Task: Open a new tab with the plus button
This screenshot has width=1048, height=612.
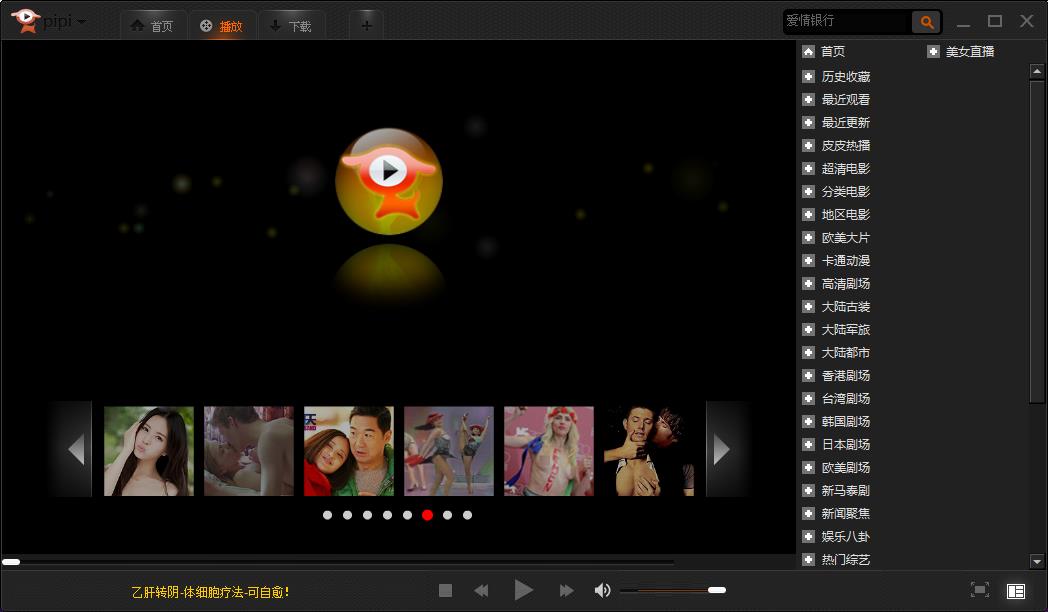Action: click(365, 24)
